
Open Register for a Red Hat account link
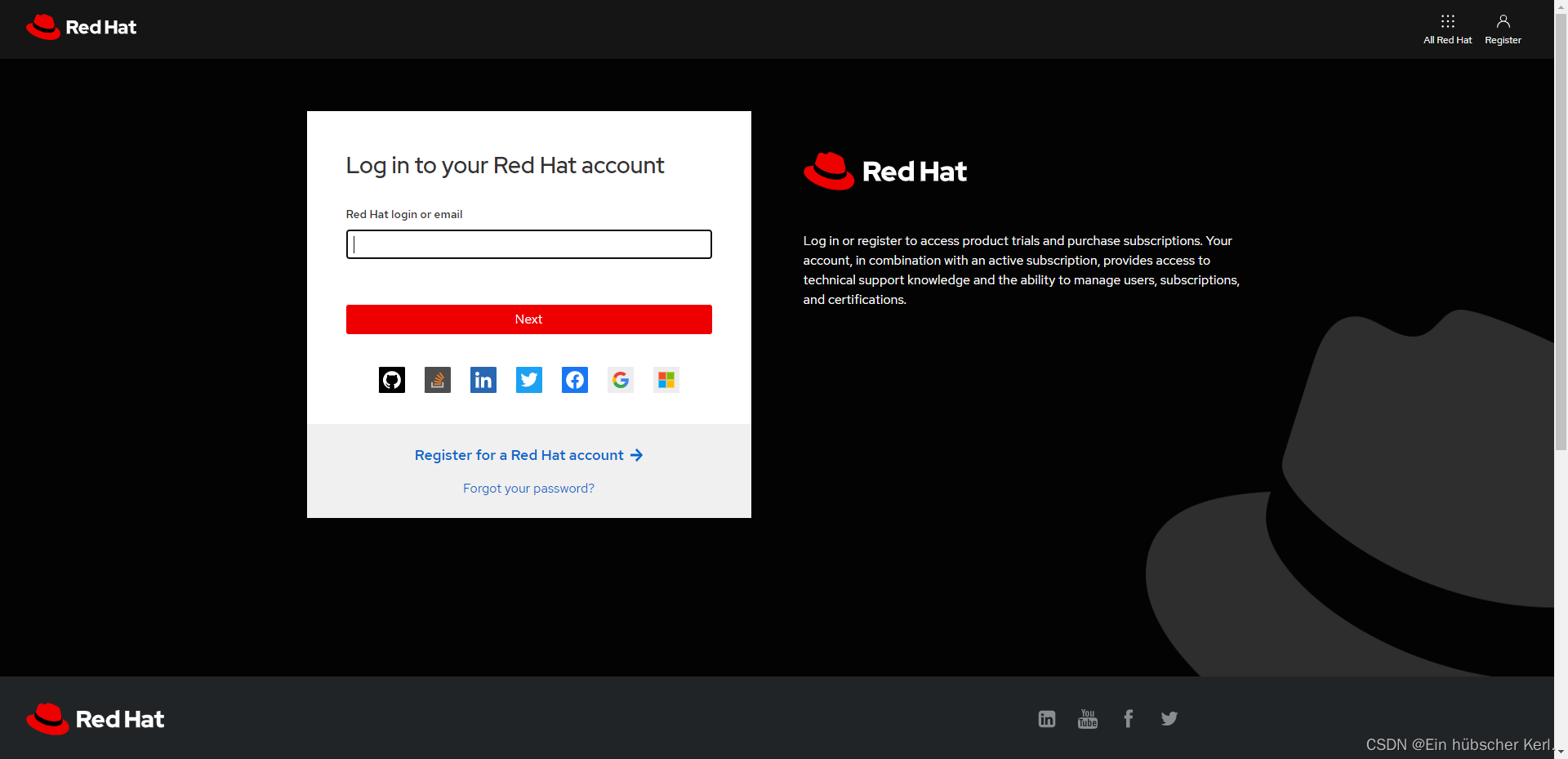pyautogui.click(x=529, y=455)
